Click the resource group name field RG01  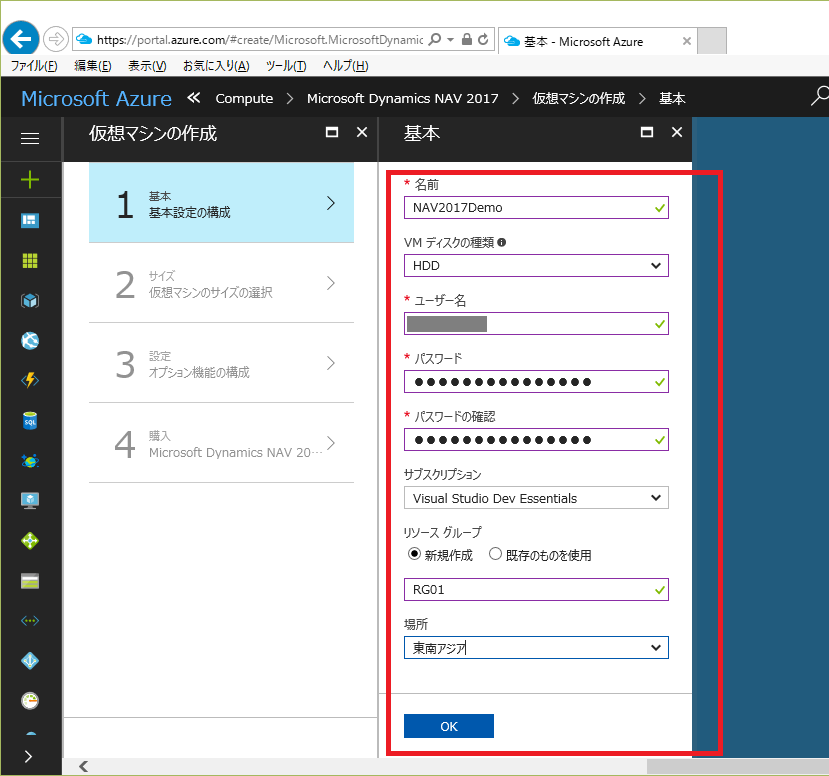coord(536,589)
